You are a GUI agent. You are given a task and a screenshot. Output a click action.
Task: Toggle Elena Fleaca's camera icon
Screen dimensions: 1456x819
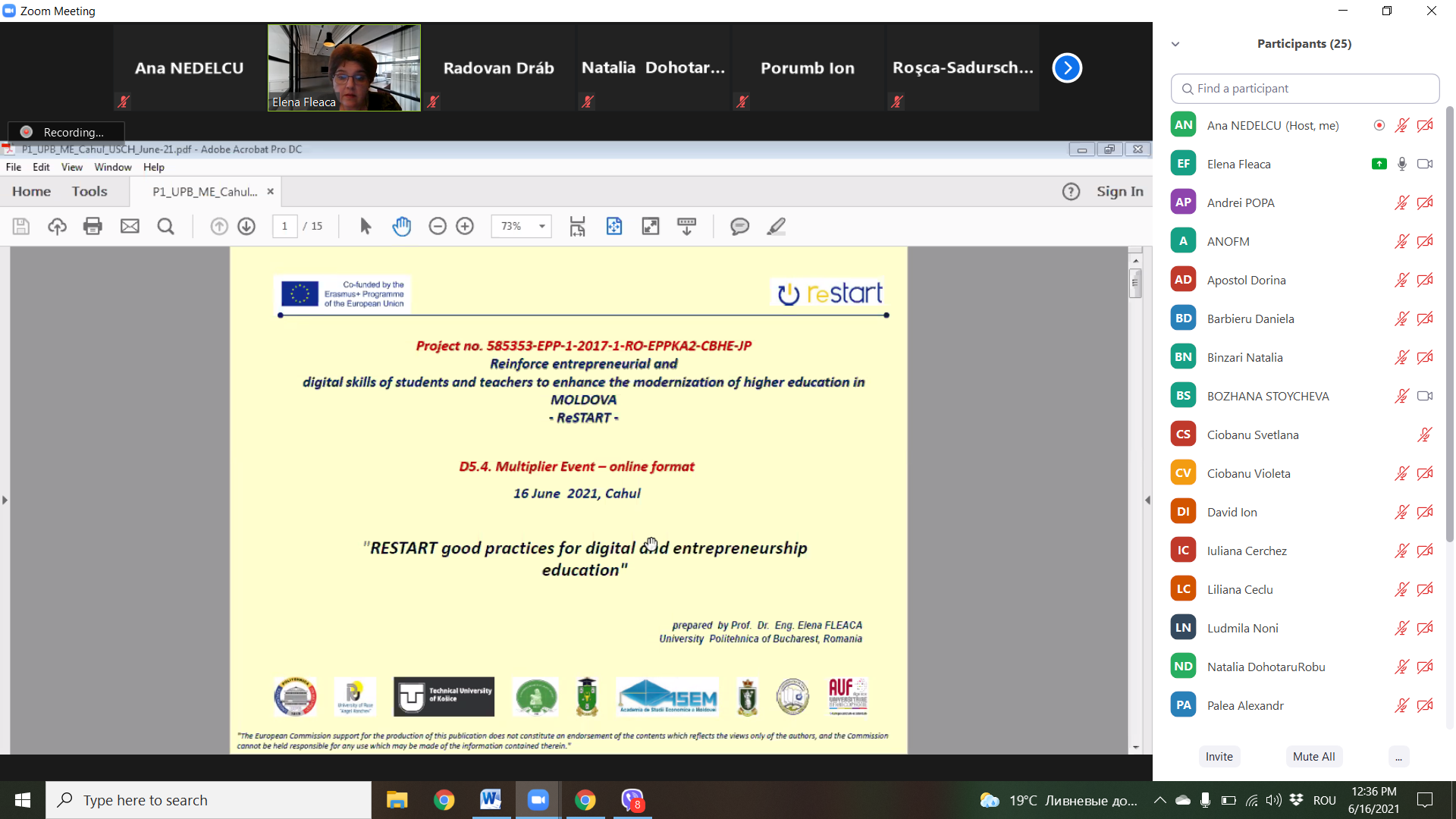(1425, 164)
